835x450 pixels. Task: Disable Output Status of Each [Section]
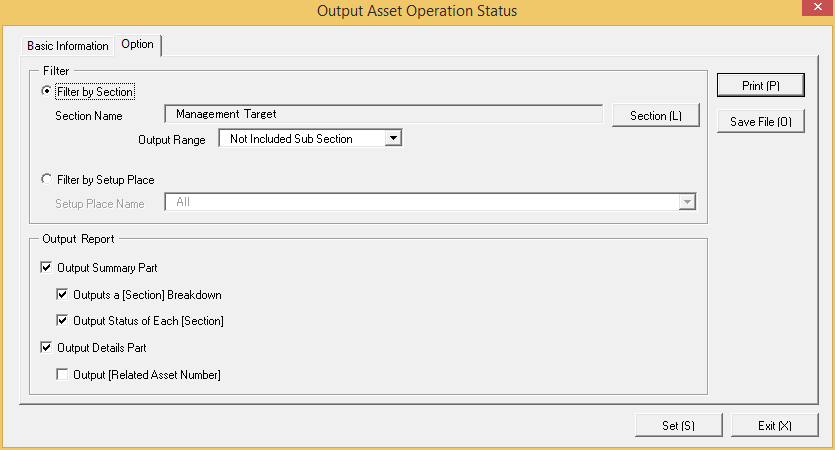point(62,320)
